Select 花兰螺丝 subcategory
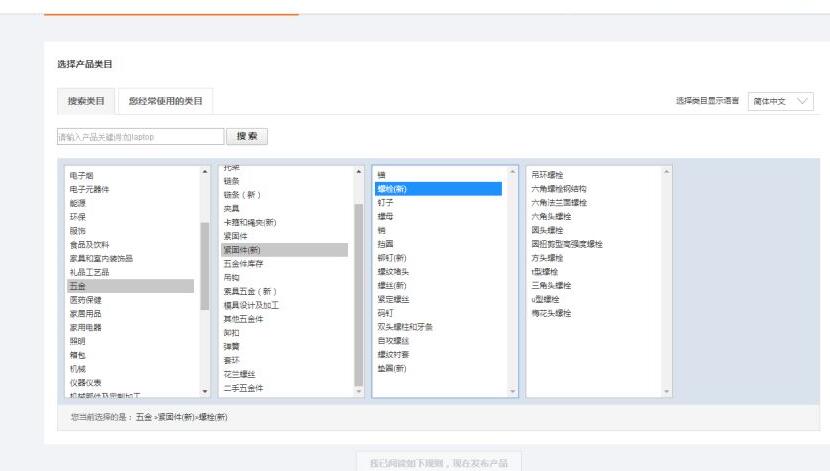The image size is (830, 471). 239,374
